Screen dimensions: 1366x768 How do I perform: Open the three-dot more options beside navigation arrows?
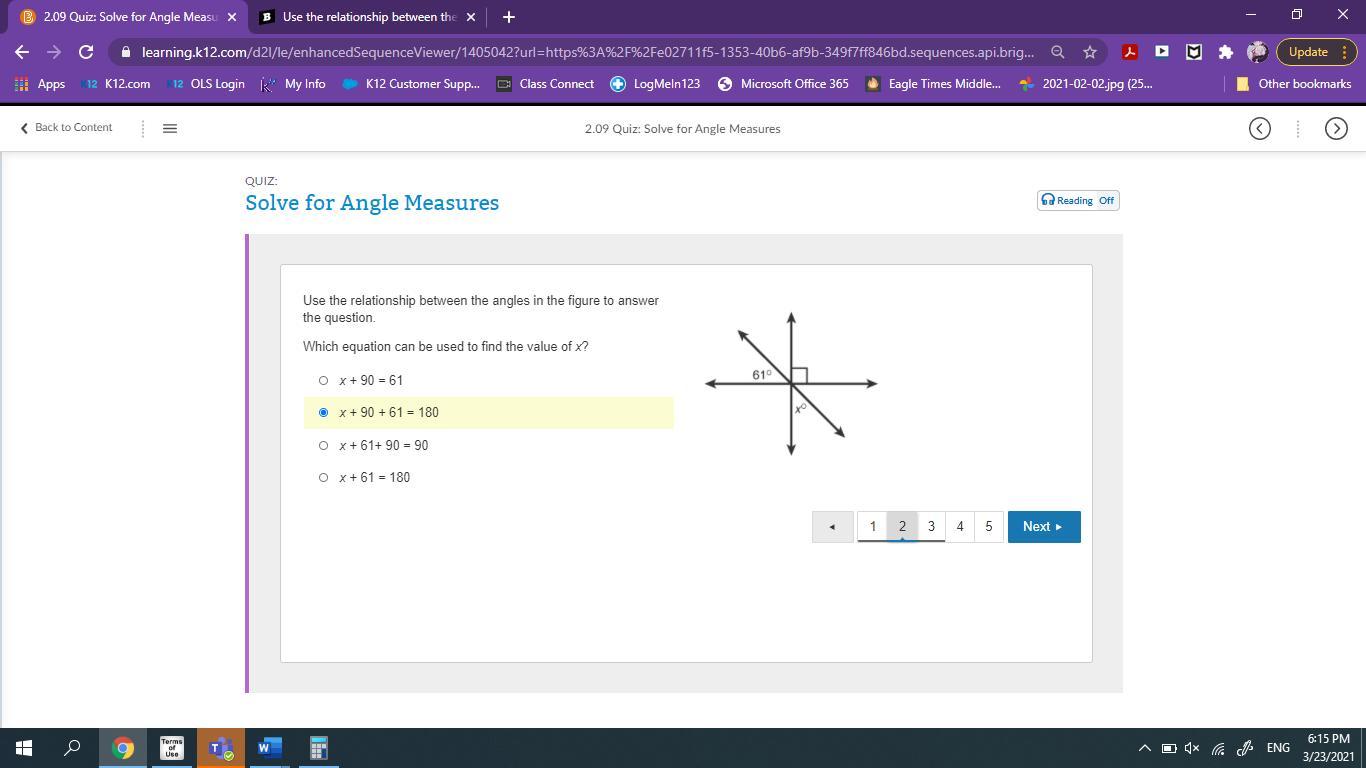click(x=1298, y=128)
